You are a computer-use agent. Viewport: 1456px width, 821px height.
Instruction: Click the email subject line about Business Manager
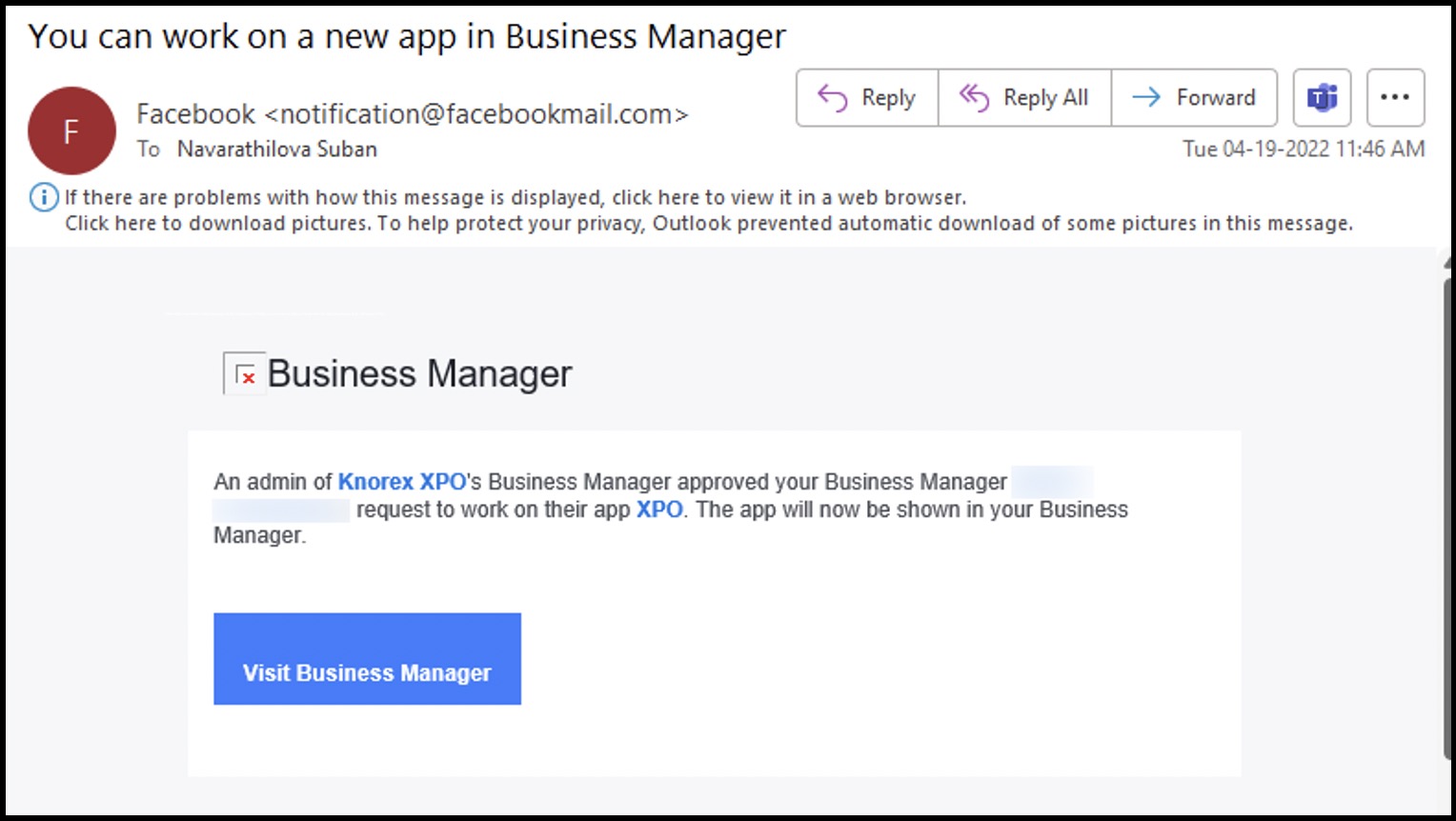click(408, 36)
